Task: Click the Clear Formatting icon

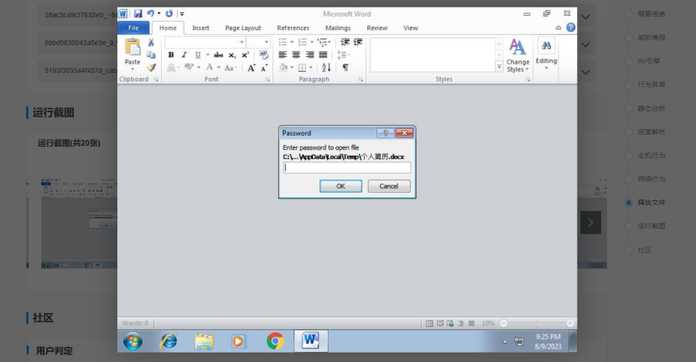Action: click(264, 55)
